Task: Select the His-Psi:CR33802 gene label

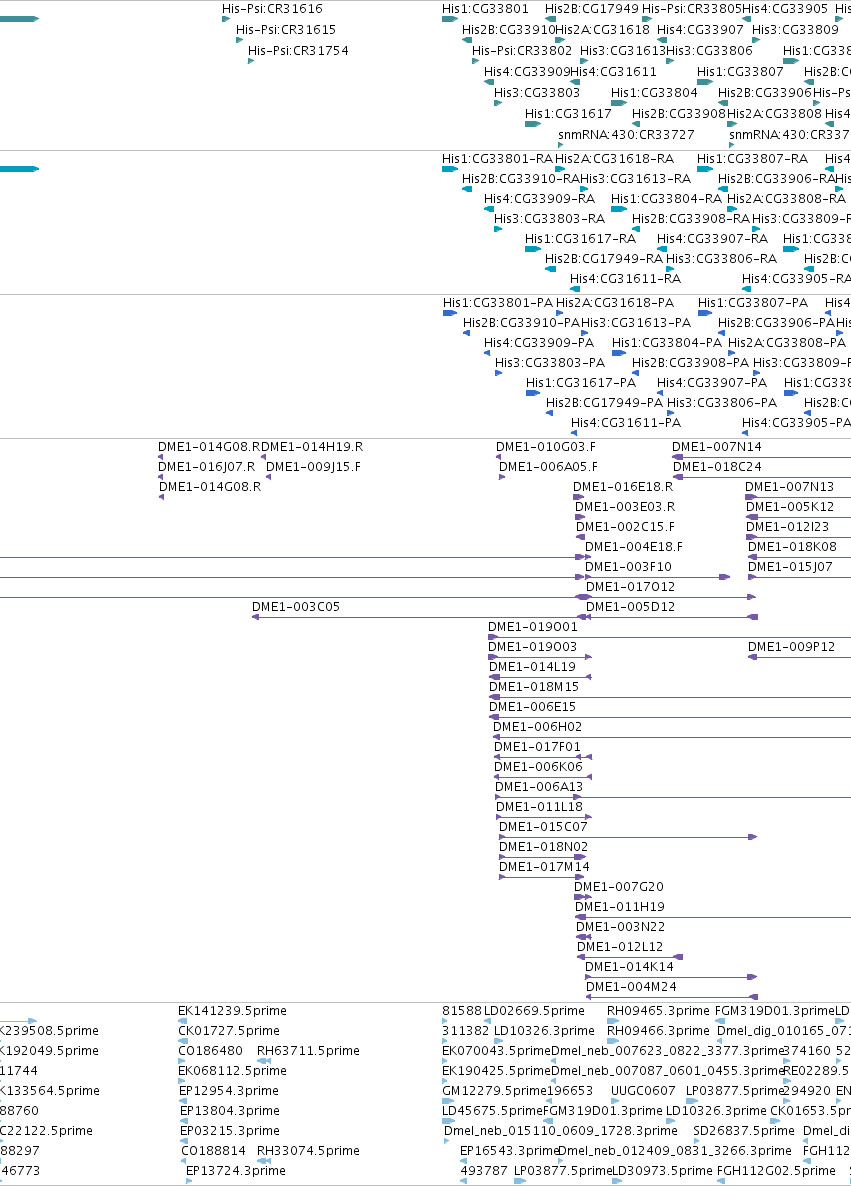Action: click(522, 51)
